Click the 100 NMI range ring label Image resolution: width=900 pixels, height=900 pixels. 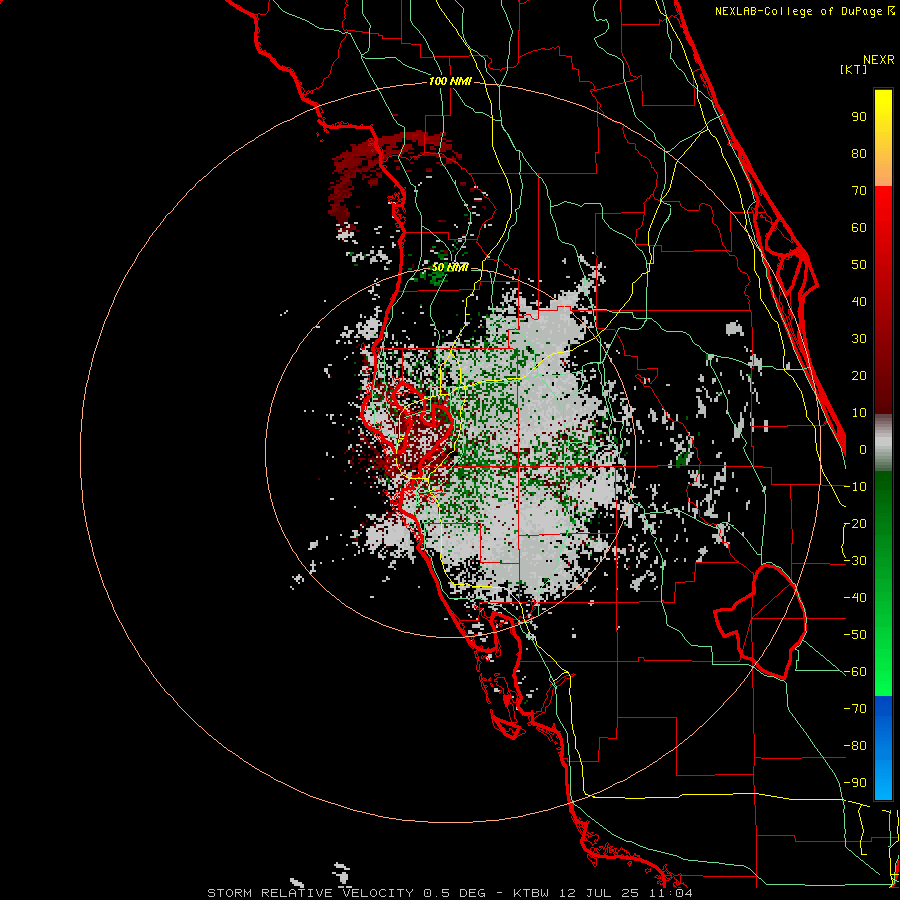click(x=450, y=81)
